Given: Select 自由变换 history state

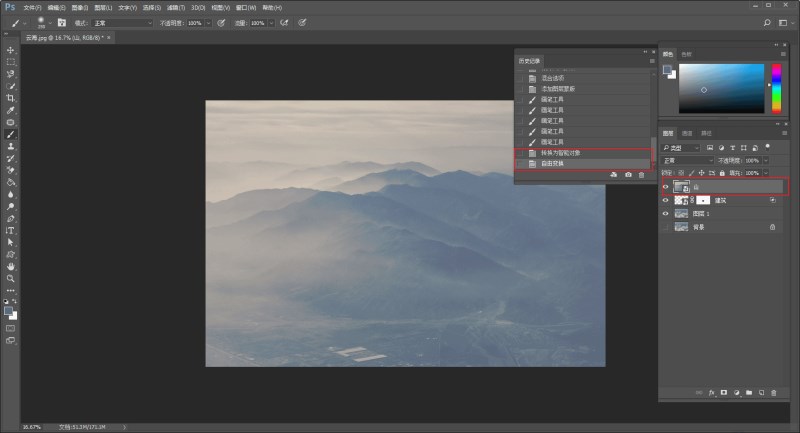Looking at the screenshot, I should pyautogui.click(x=582, y=163).
